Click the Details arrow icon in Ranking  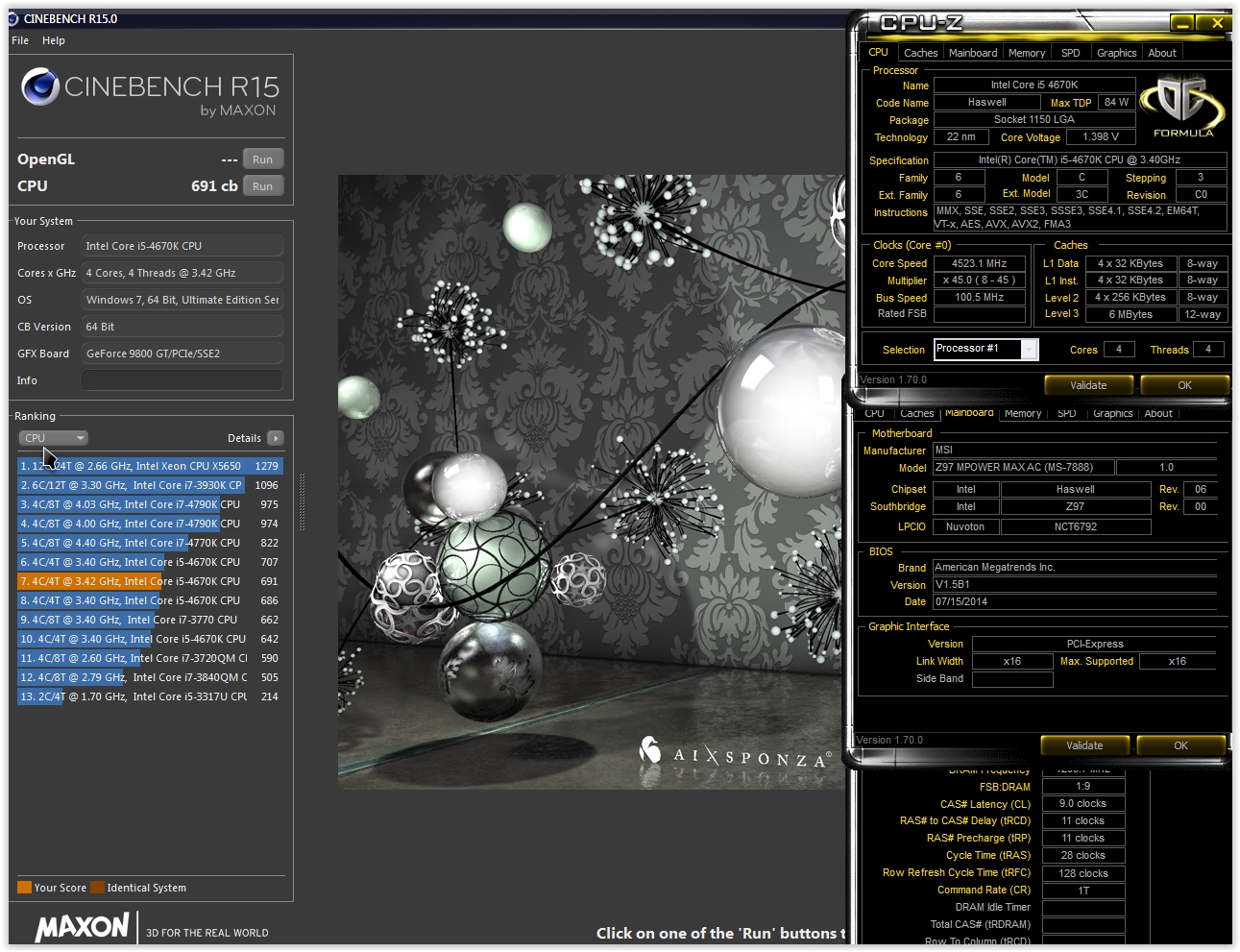(x=276, y=438)
